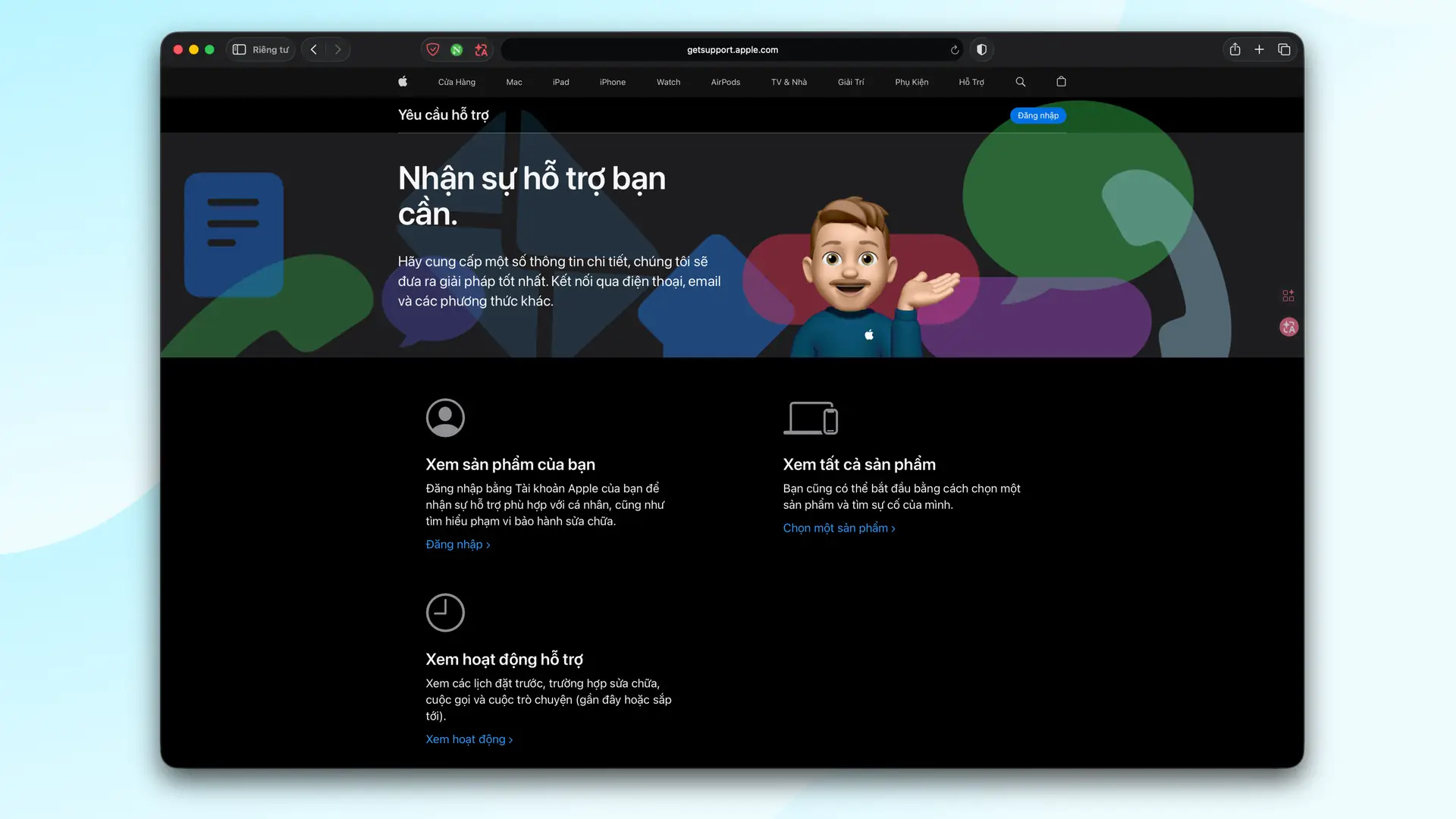Click the Yêu cầu hỗ trợ page title

click(444, 115)
